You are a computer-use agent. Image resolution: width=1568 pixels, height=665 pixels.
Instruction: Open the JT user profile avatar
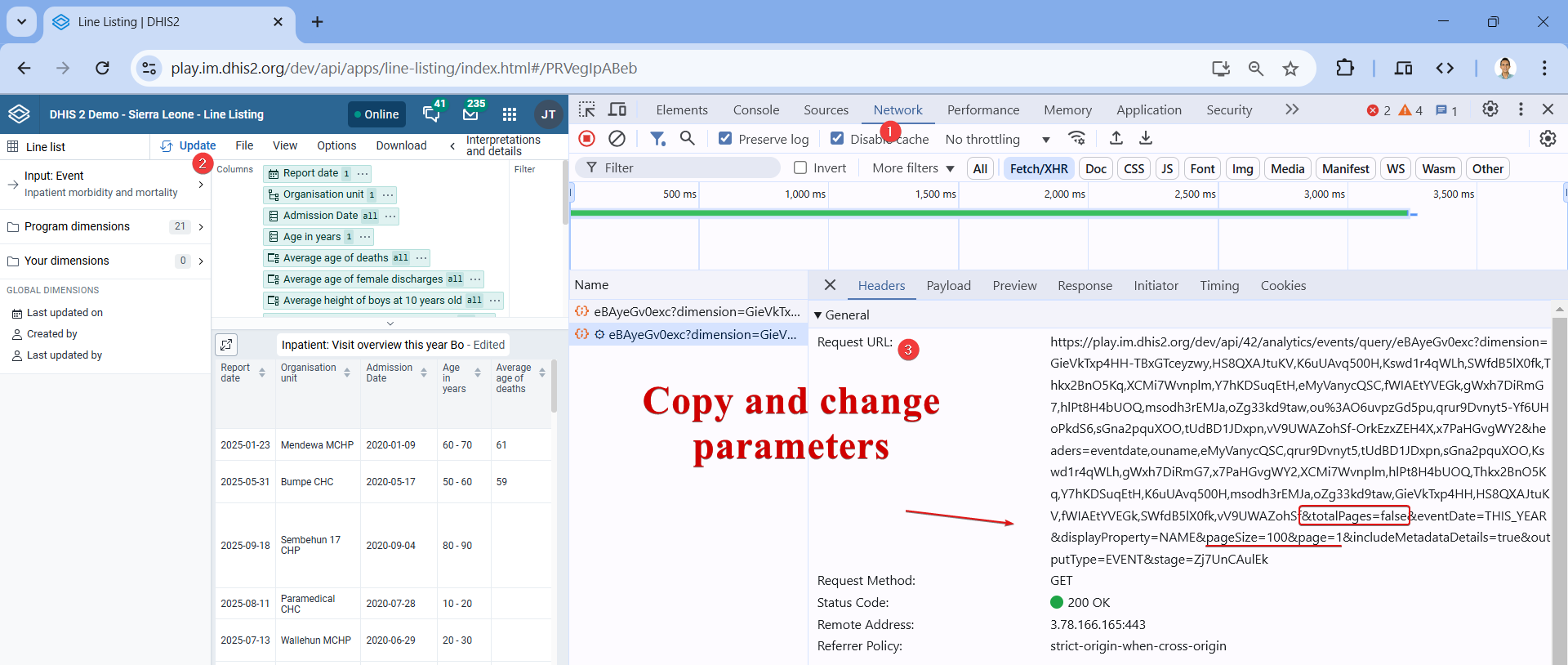[x=548, y=114]
